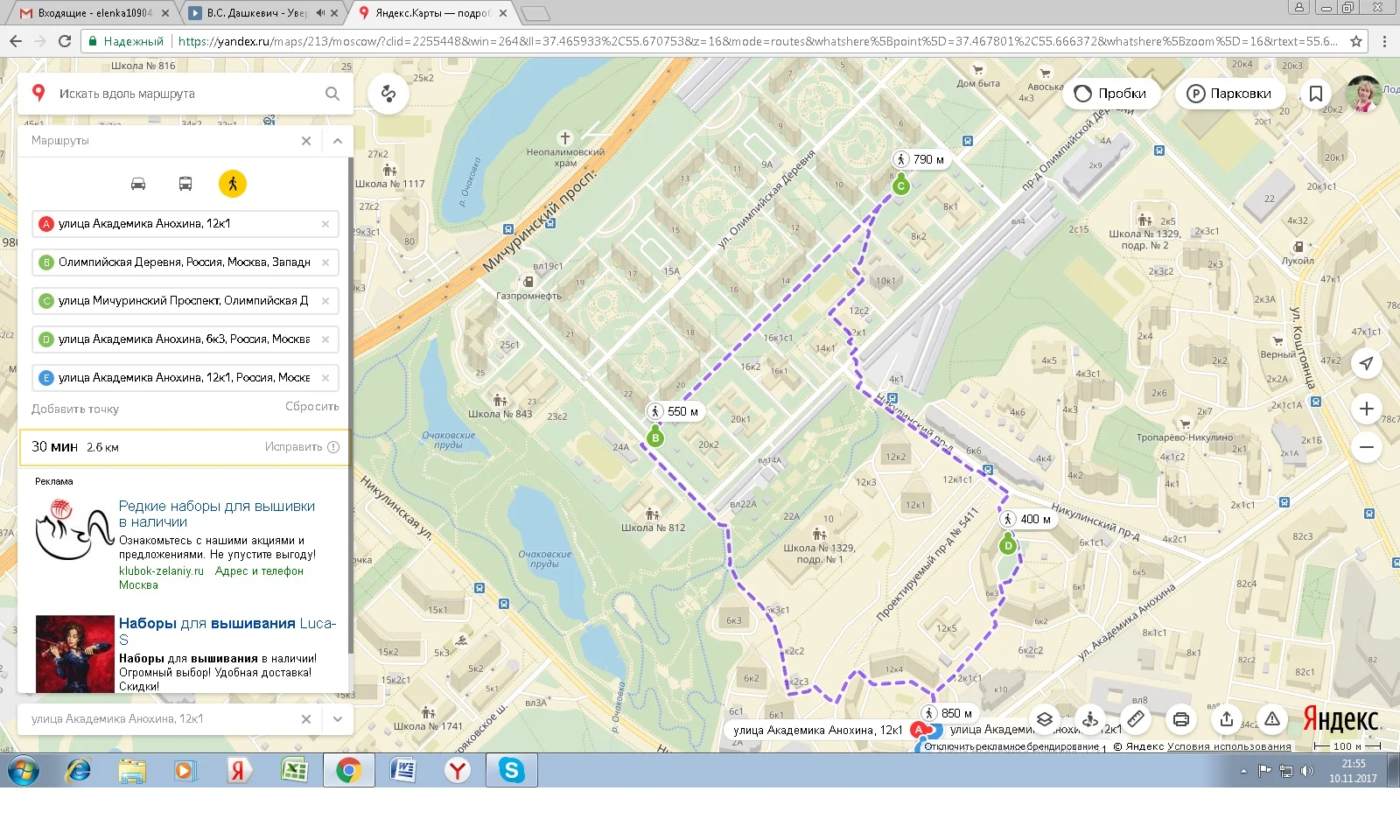Image resolution: width=1400 pixels, height=840 pixels.
Task: Bookmark this page with the star
Action: [x=1356, y=41]
